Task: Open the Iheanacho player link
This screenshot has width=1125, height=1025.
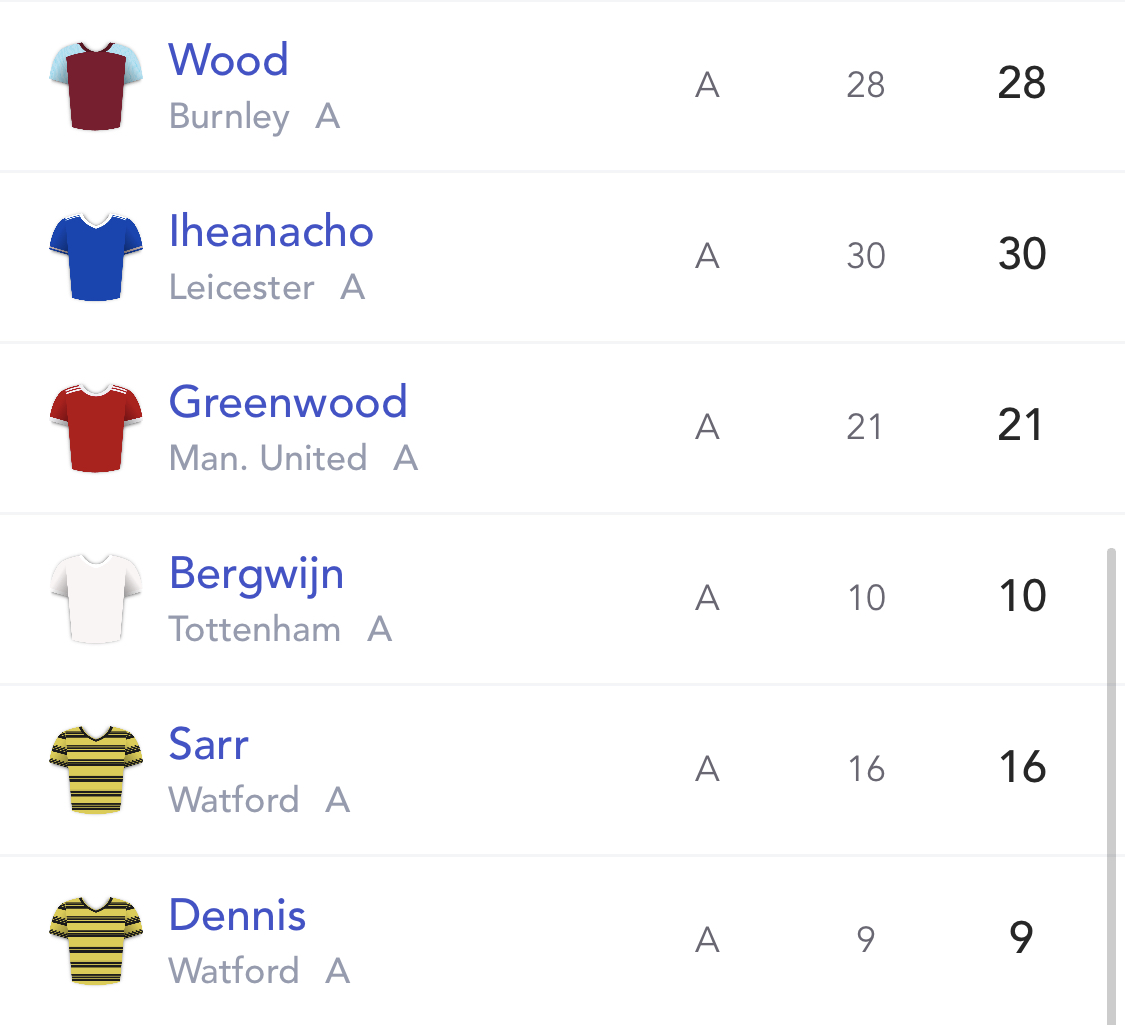Action: click(271, 231)
